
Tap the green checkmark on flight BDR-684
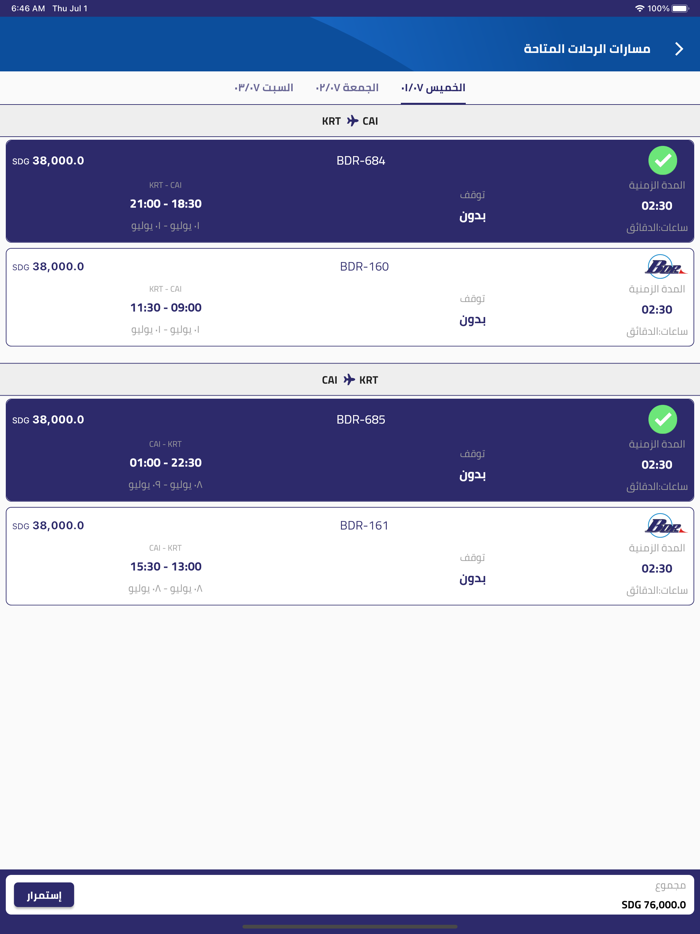coord(662,160)
